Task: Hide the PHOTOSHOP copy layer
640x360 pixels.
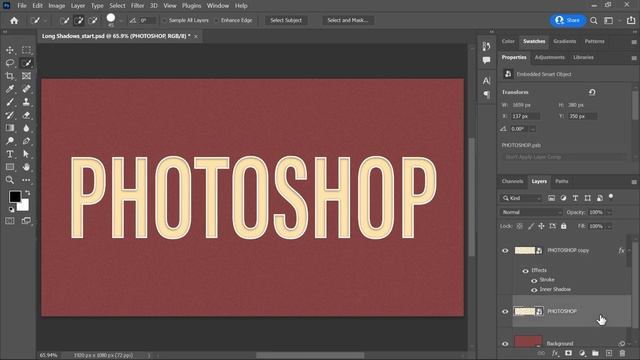Action: (x=505, y=251)
